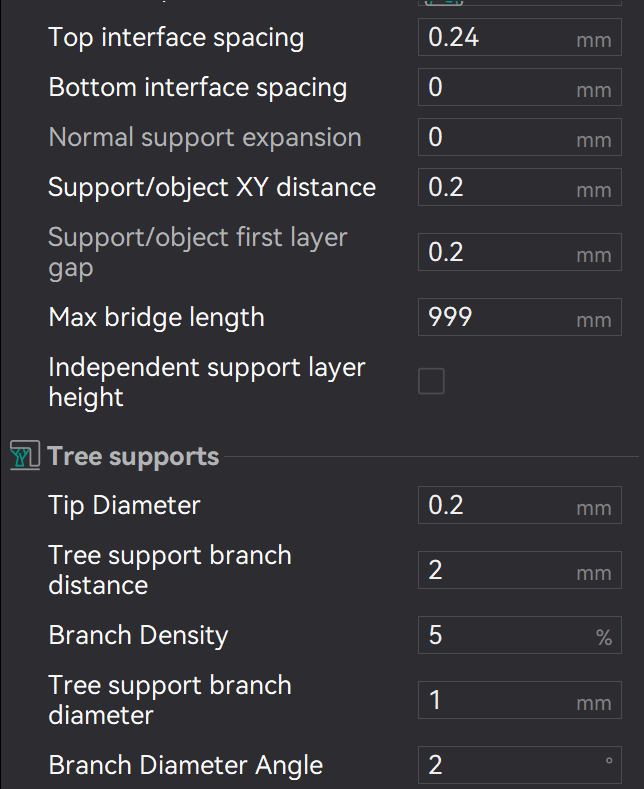Select the Bottom interface spacing input box
The image size is (644, 789).
[495, 88]
